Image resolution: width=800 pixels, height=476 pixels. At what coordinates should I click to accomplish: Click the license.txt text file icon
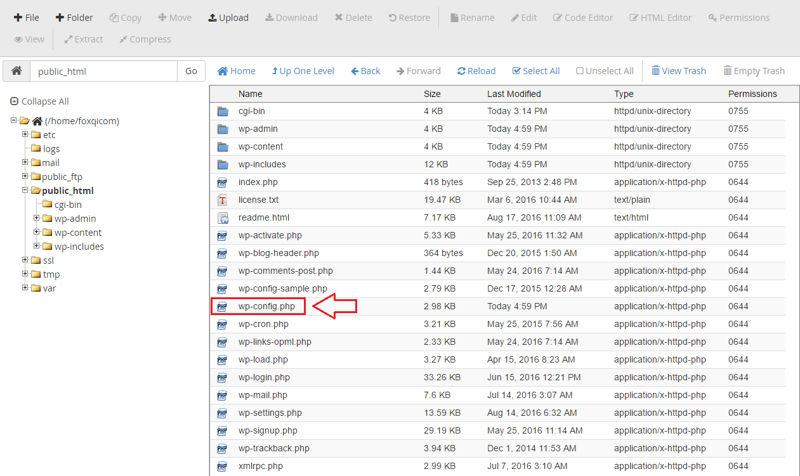222,200
